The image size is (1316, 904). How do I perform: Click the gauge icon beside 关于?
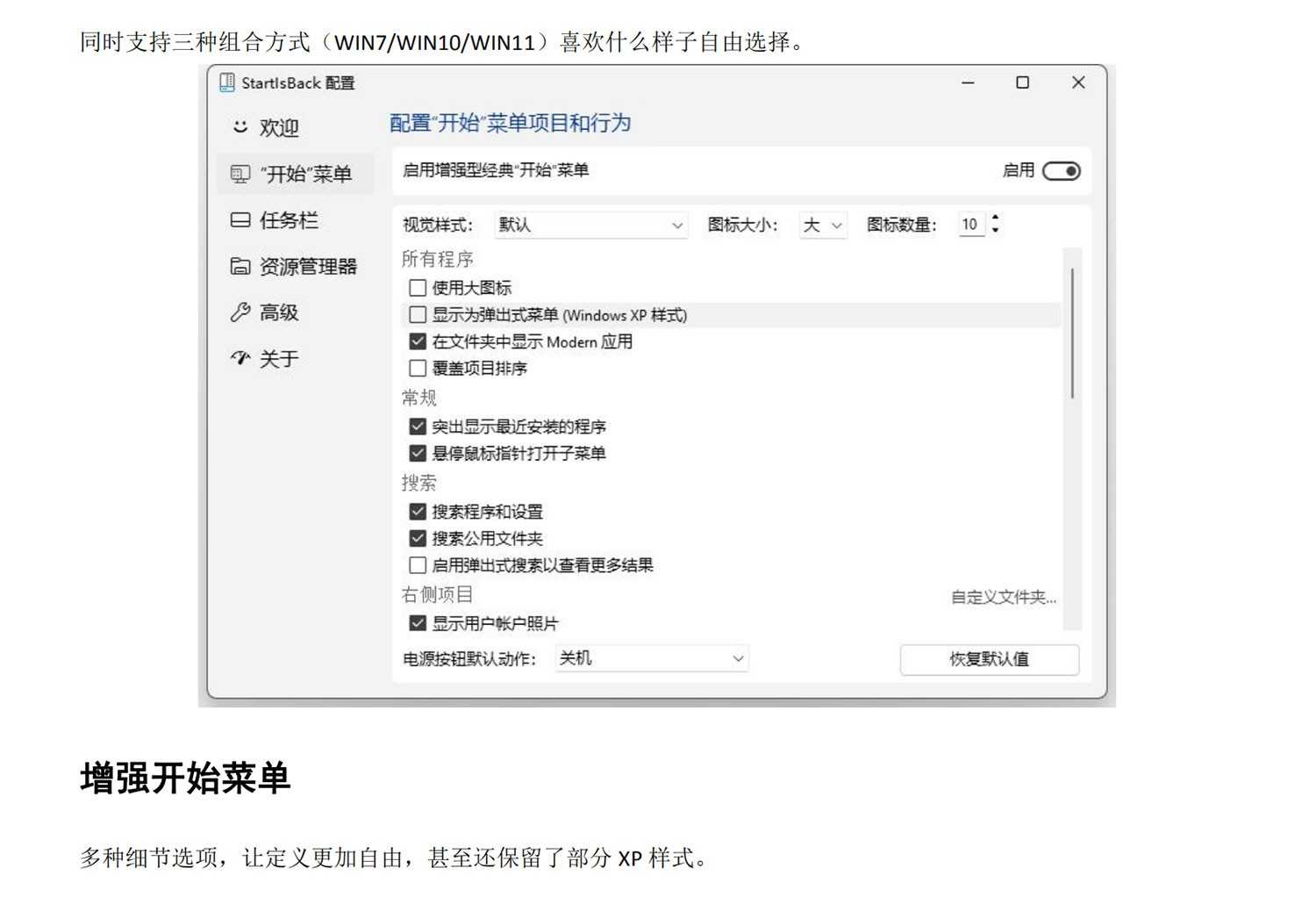click(x=240, y=358)
